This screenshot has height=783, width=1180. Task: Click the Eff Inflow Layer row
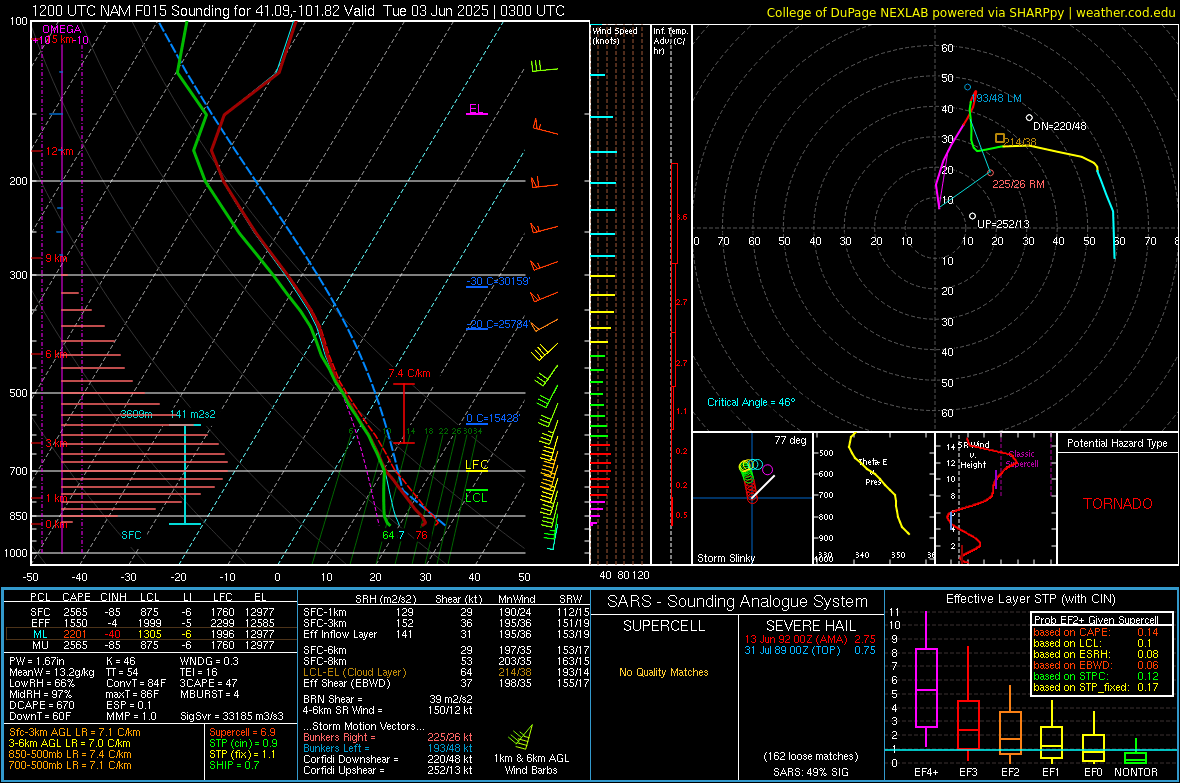[x=446, y=634]
